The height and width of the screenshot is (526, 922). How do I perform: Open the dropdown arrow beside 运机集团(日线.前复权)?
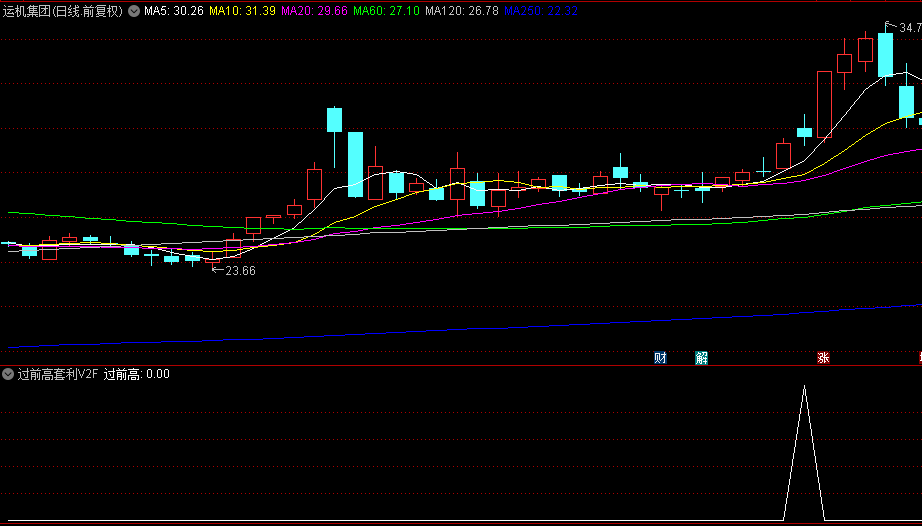coord(133,11)
